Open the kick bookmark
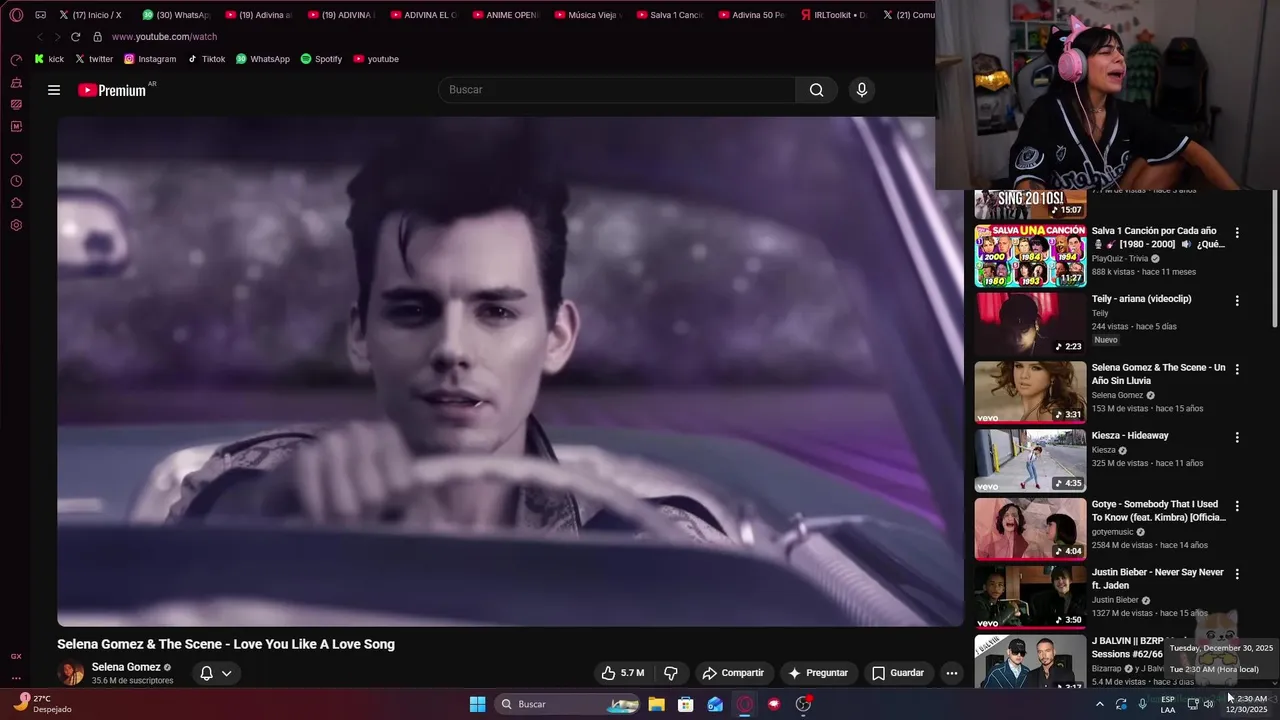This screenshot has height=720, width=1280. pyautogui.click(x=49, y=59)
